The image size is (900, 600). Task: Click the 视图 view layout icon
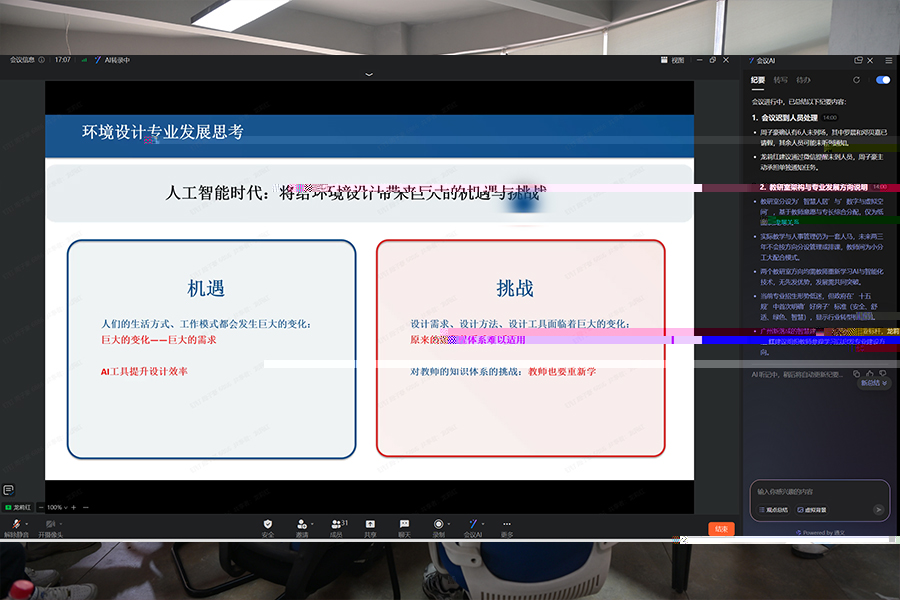coord(668,59)
